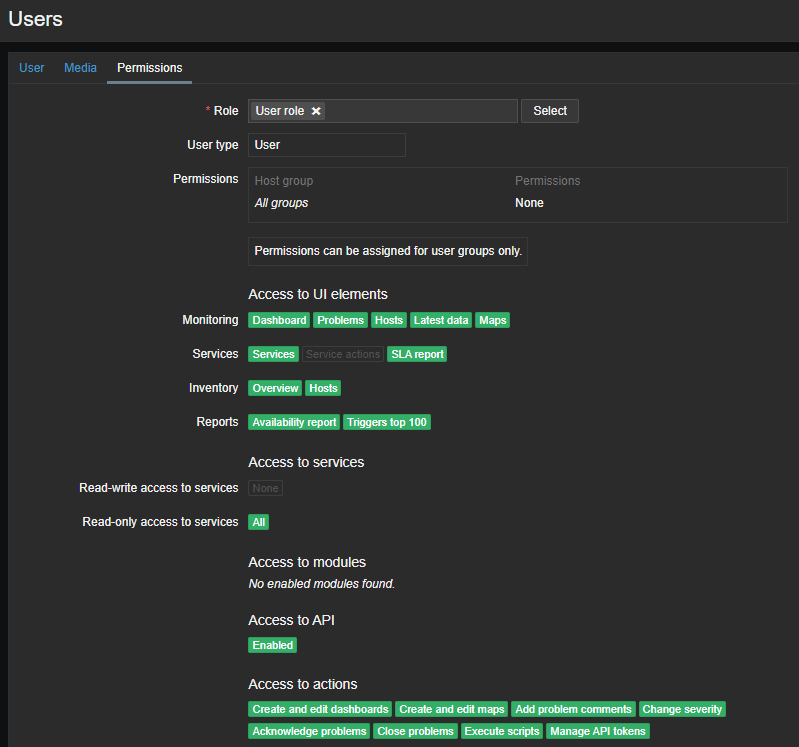799x747 pixels.
Task: Click the Problems tag under Monitoring
Action: point(340,320)
